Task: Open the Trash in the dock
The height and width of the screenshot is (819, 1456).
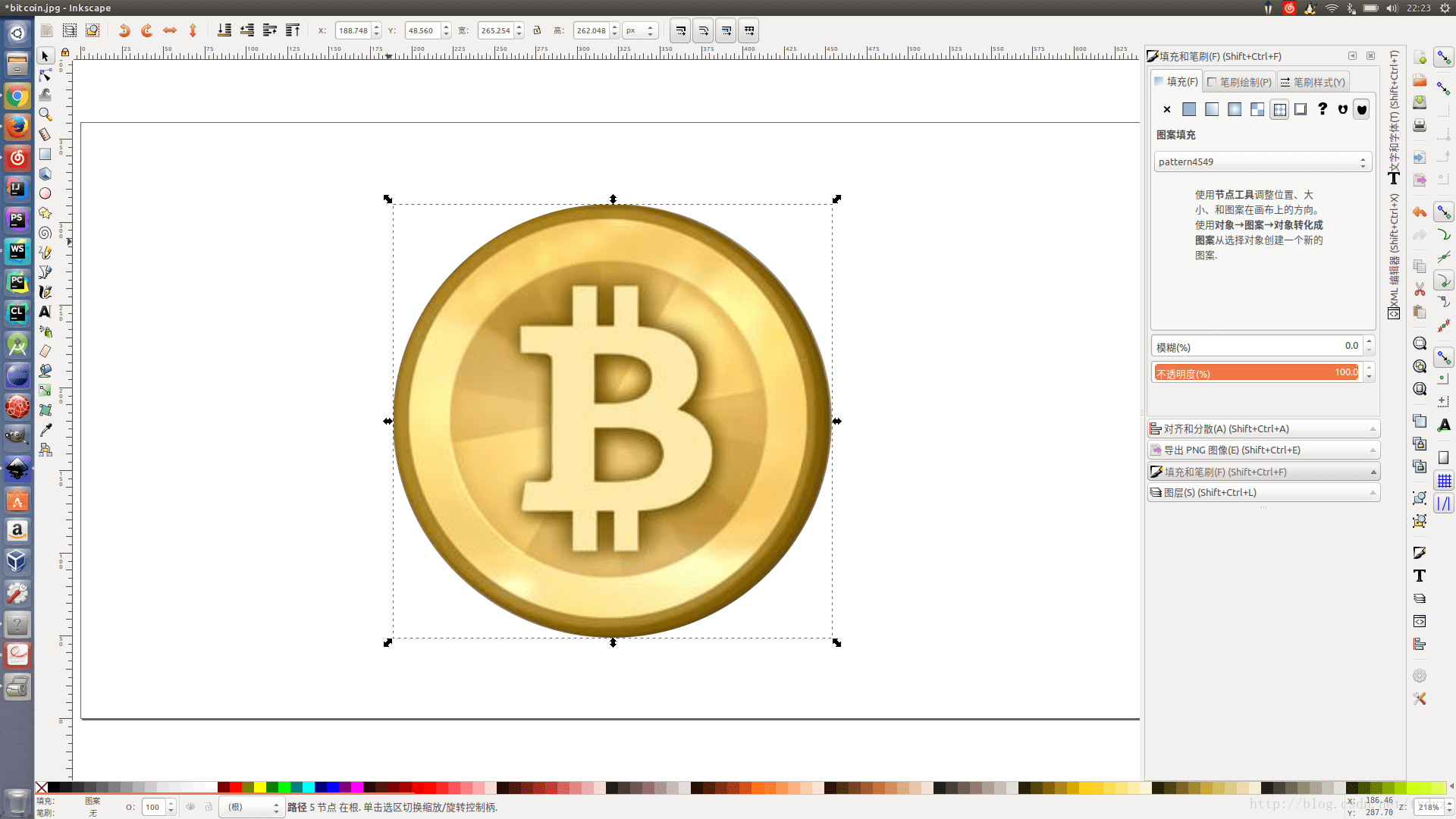Action: coord(17,802)
